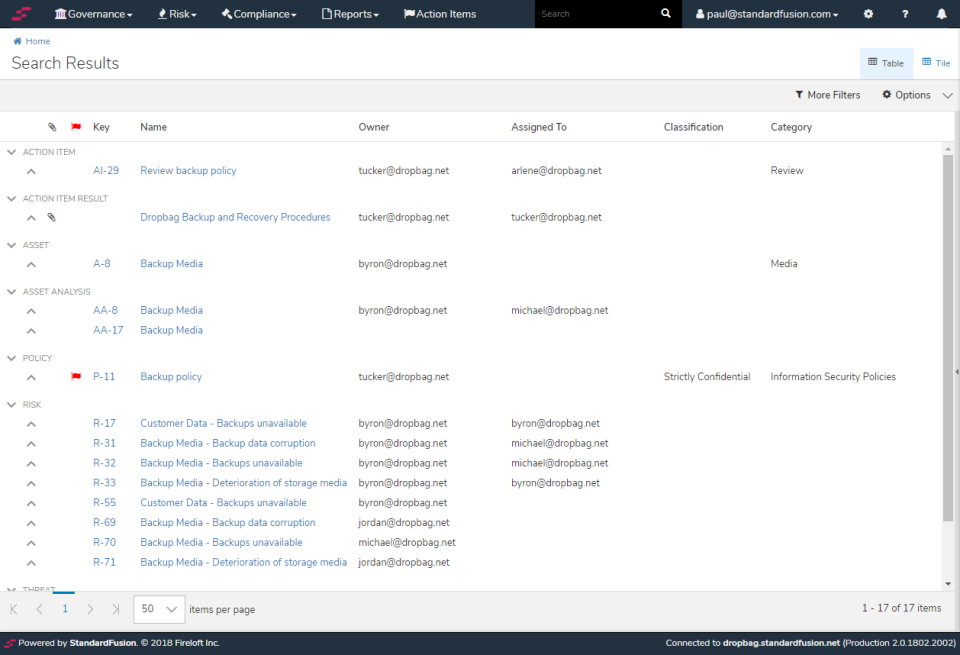Open Dropbag Backup and Recovery Procedures

(235, 217)
